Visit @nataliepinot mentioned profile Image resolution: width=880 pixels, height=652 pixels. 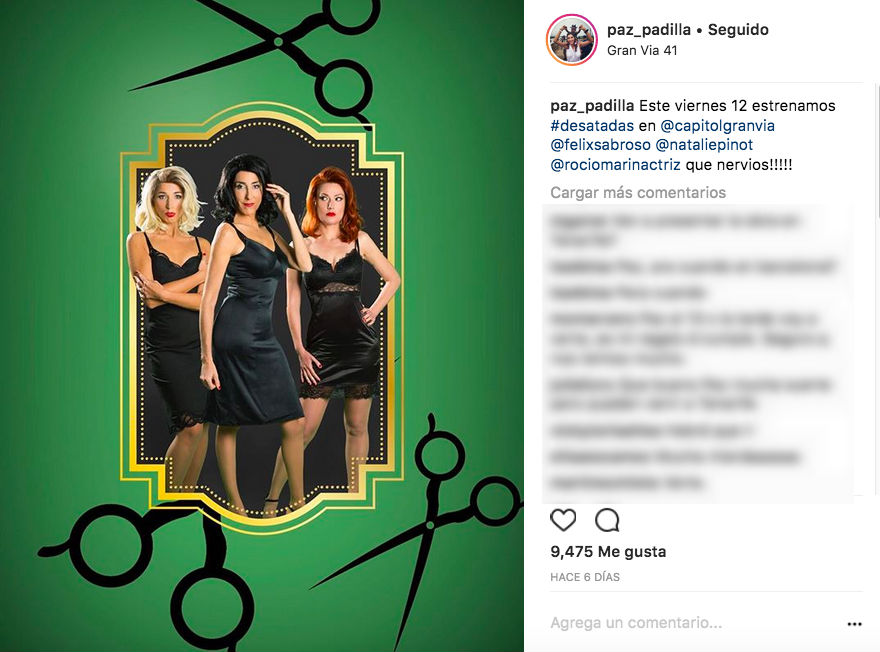coord(704,145)
